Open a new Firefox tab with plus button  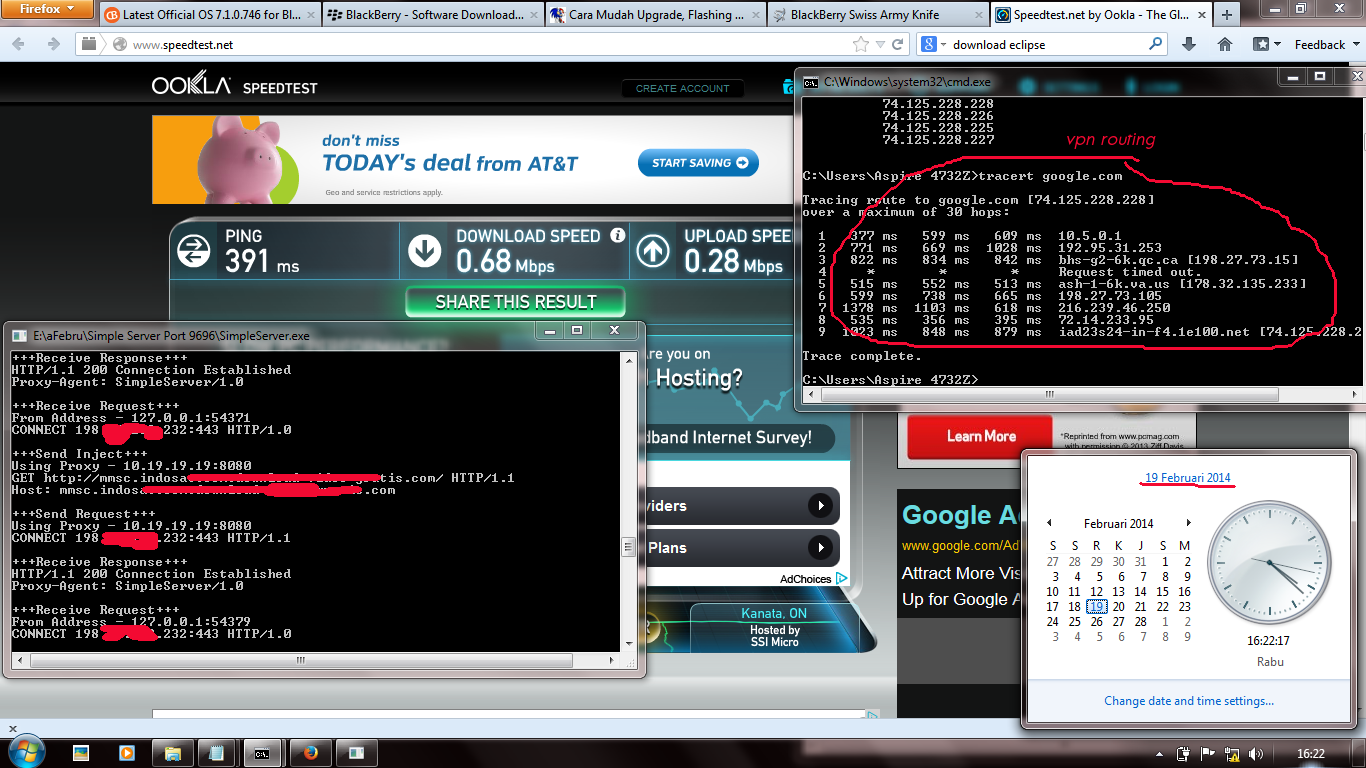coord(1226,15)
